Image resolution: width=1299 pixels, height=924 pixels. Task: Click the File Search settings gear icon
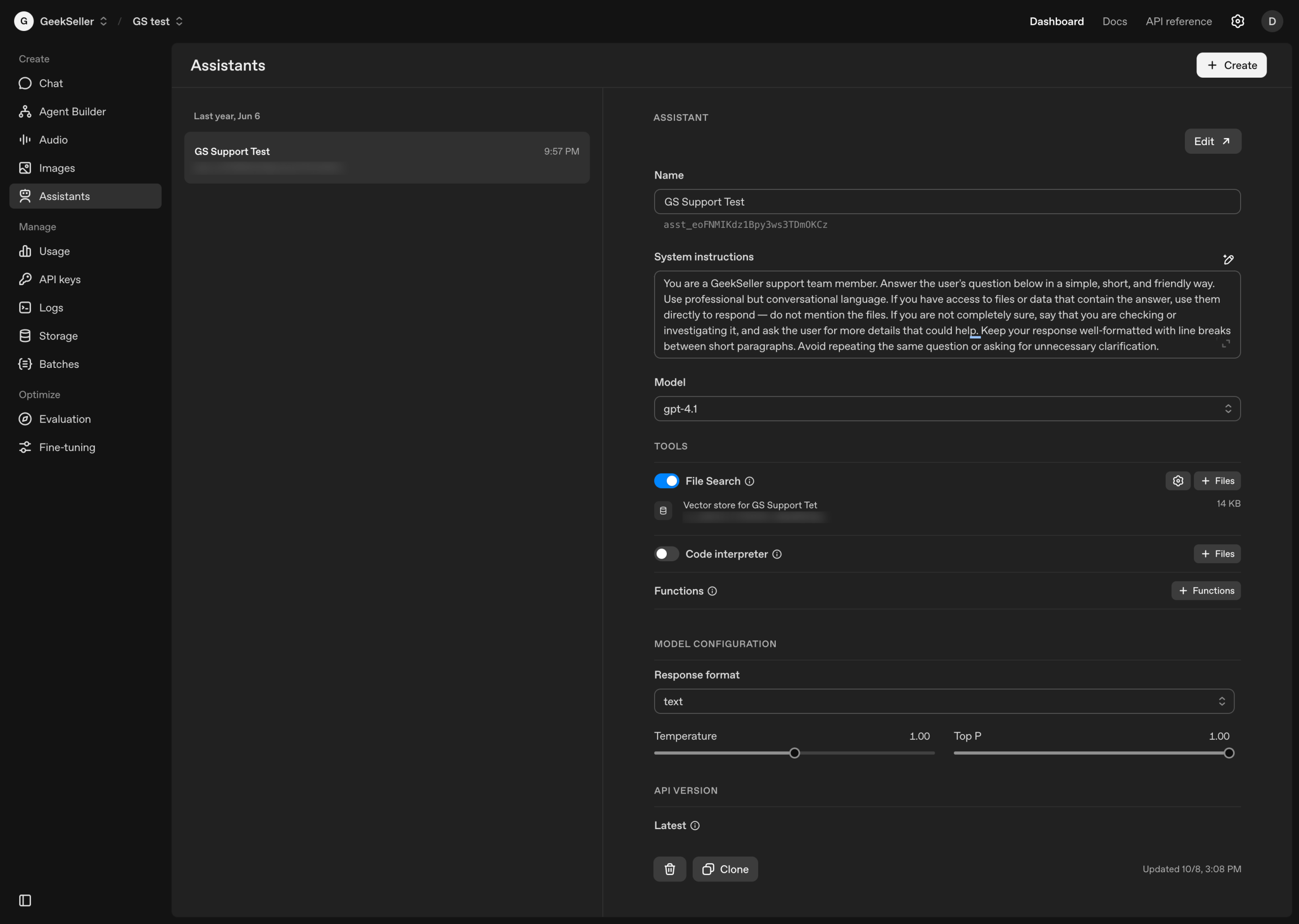1178,481
